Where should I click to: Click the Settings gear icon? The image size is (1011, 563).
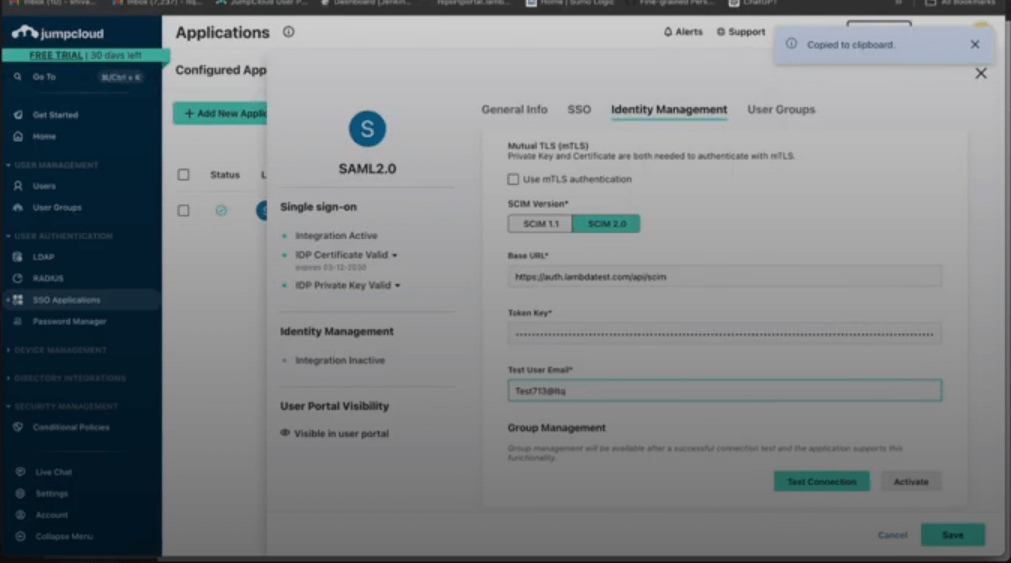pos(21,493)
